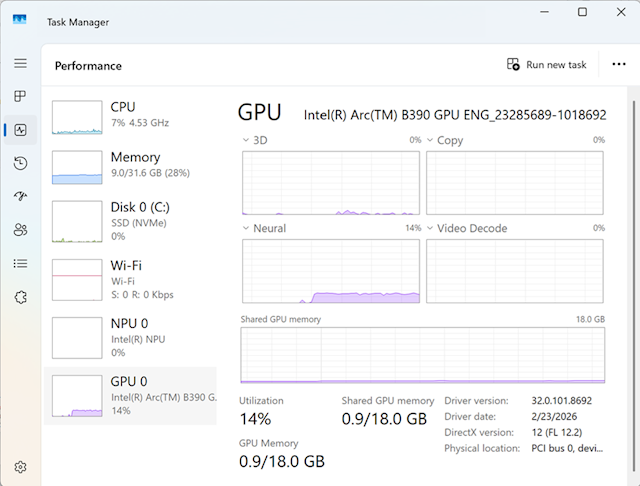Click the Intel(R) Arc(TM) B390 GPU name
The image size is (640, 486).
point(455,115)
